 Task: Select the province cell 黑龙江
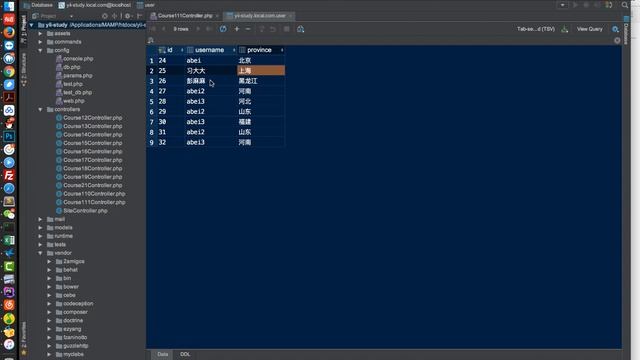pyautogui.click(x=261, y=81)
